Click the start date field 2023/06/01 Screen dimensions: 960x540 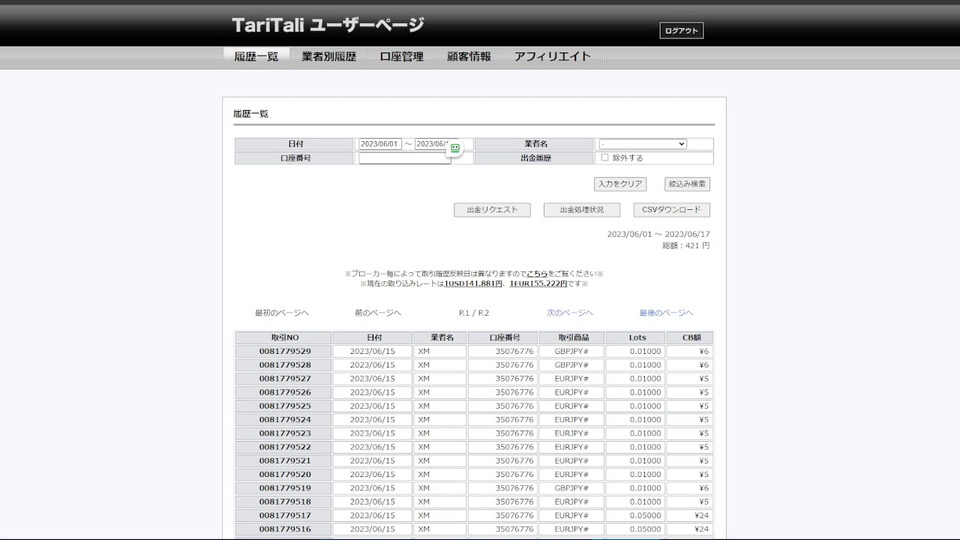(380, 144)
